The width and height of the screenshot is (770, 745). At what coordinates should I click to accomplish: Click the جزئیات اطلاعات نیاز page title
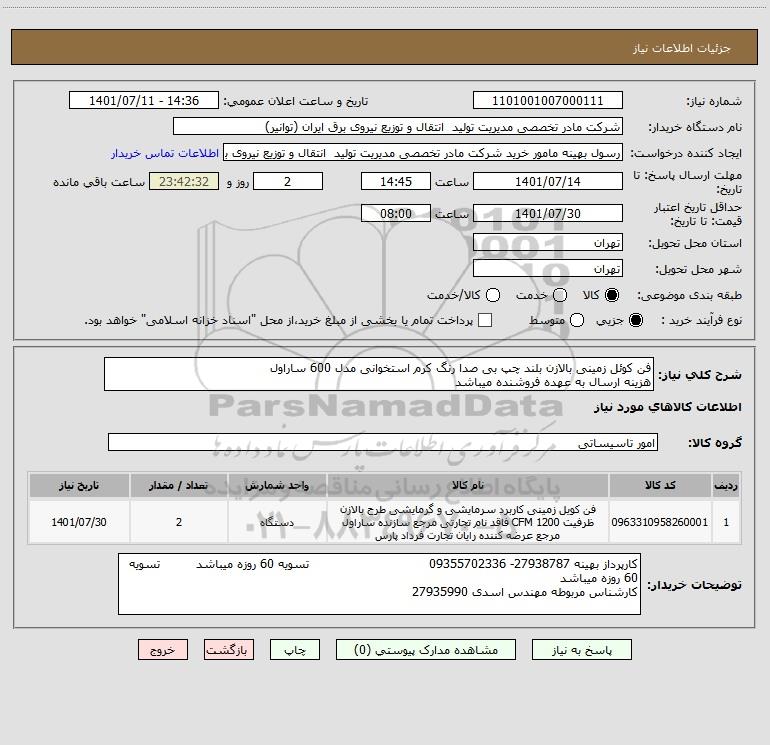[681, 48]
